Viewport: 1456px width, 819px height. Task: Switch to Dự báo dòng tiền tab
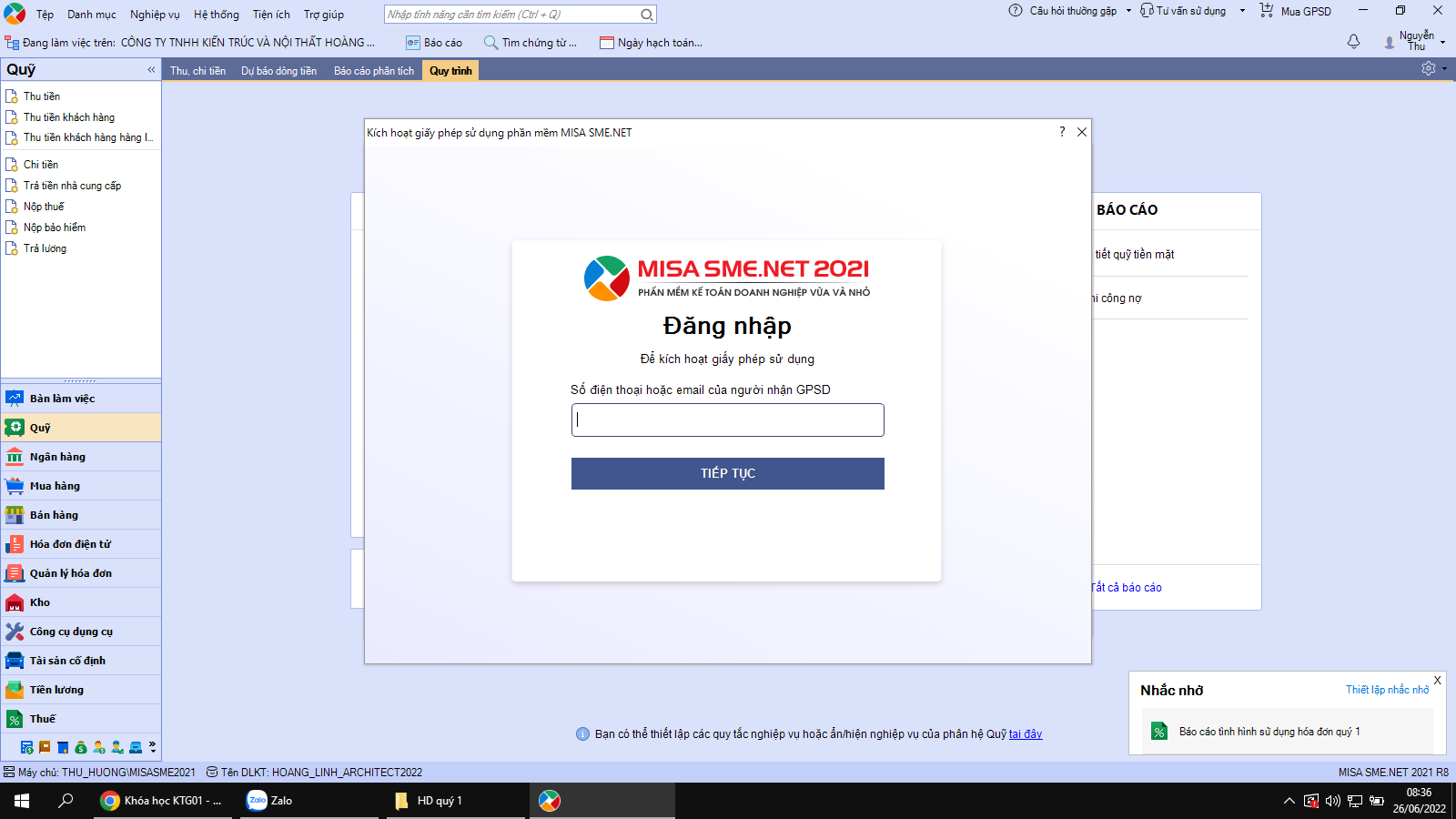click(x=278, y=71)
